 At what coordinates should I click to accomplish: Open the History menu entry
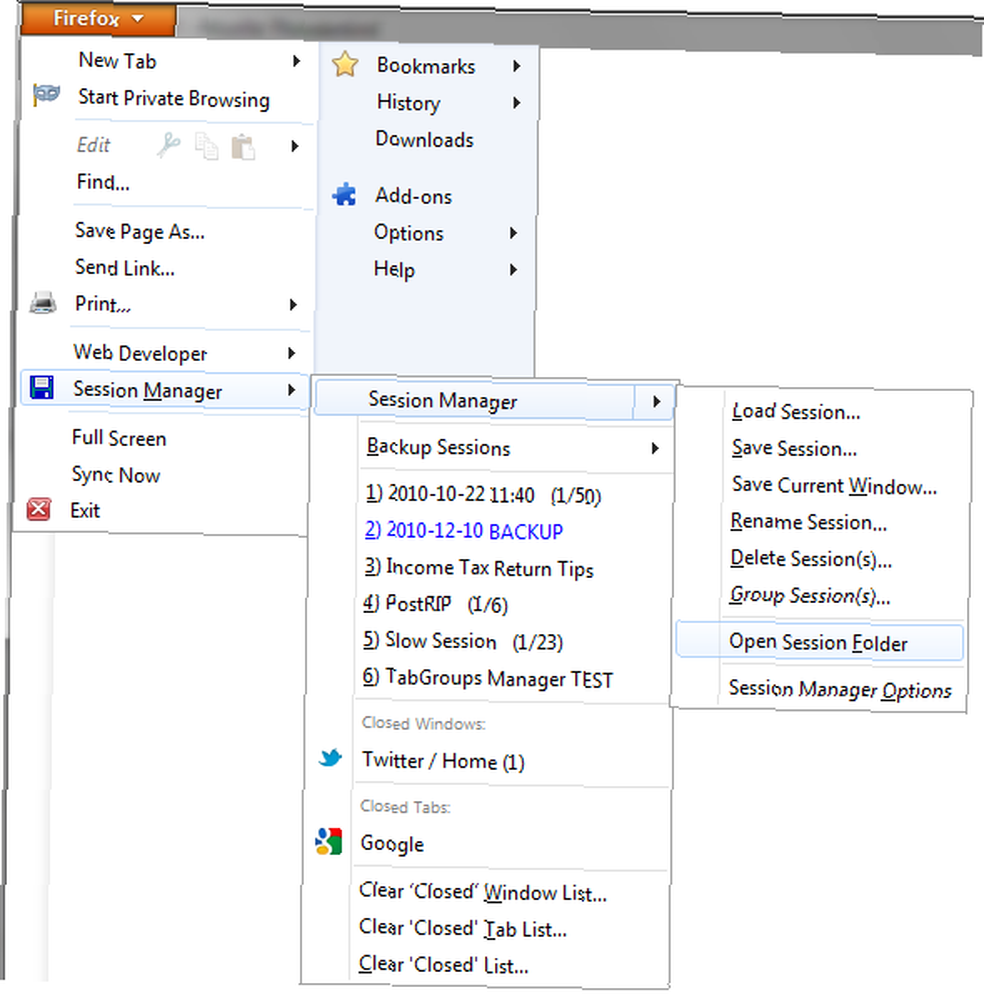click(408, 103)
